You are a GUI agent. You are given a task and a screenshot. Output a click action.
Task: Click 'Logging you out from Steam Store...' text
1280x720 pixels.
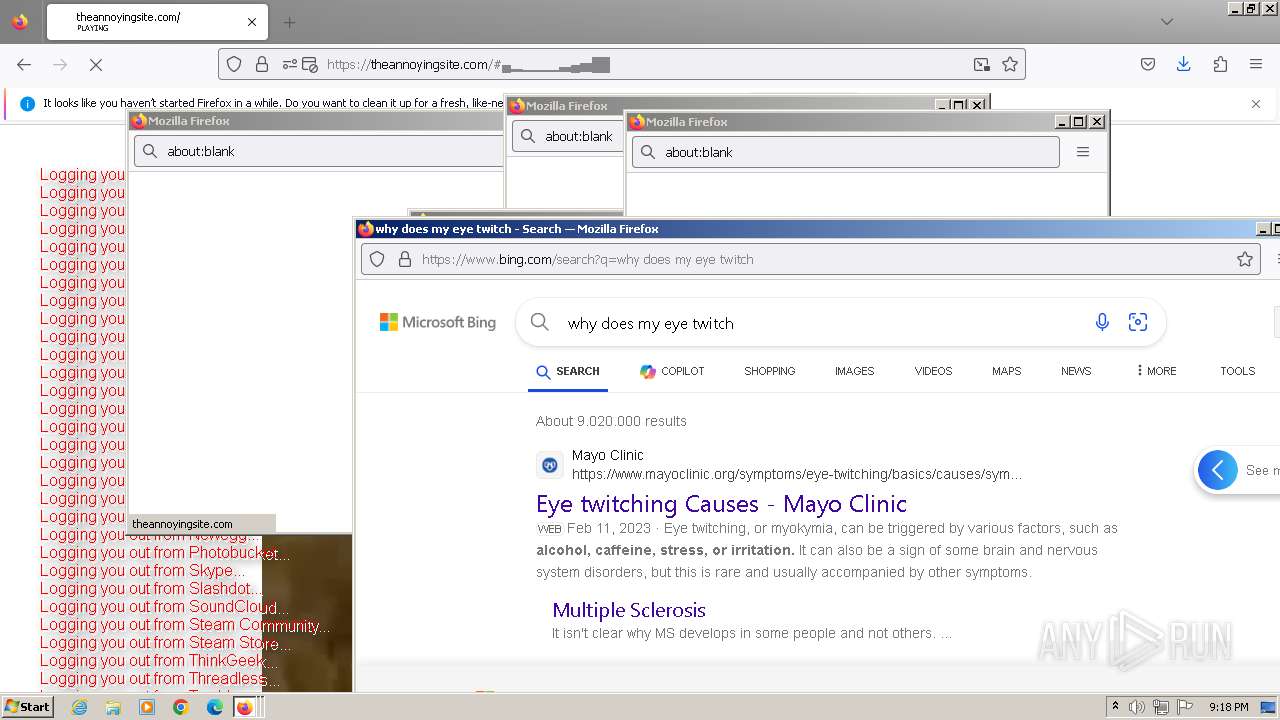point(165,643)
